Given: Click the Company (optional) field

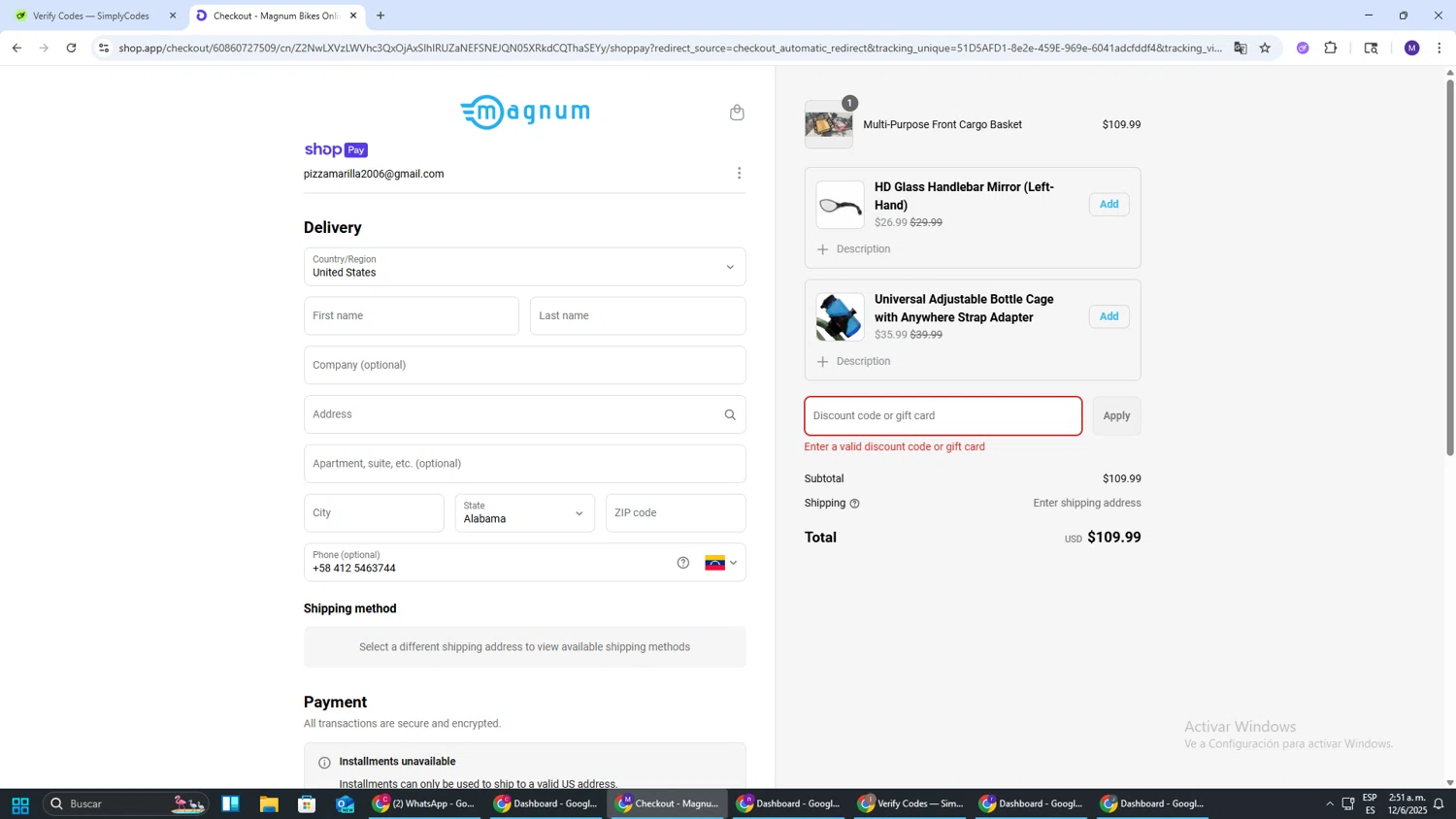Looking at the screenshot, I should 525,366.
